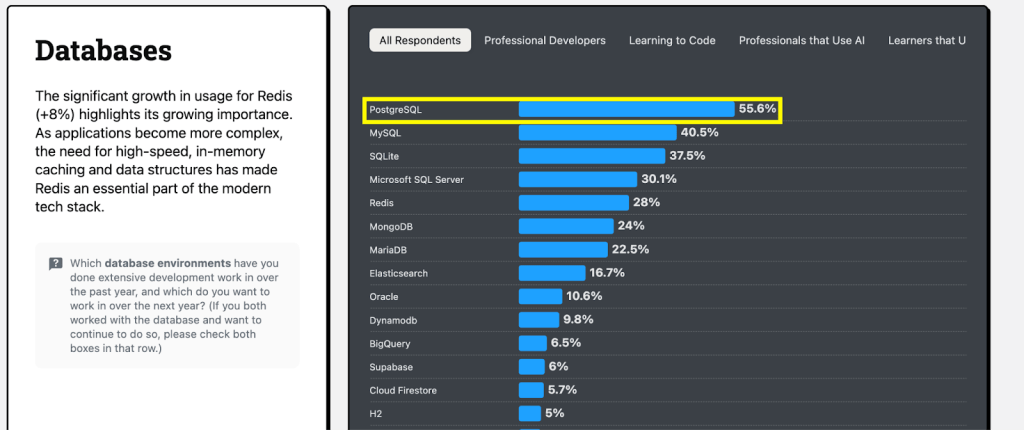Click the MariaDB bar
1024x430 pixels.
pyautogui.click(x=562, y=249)
